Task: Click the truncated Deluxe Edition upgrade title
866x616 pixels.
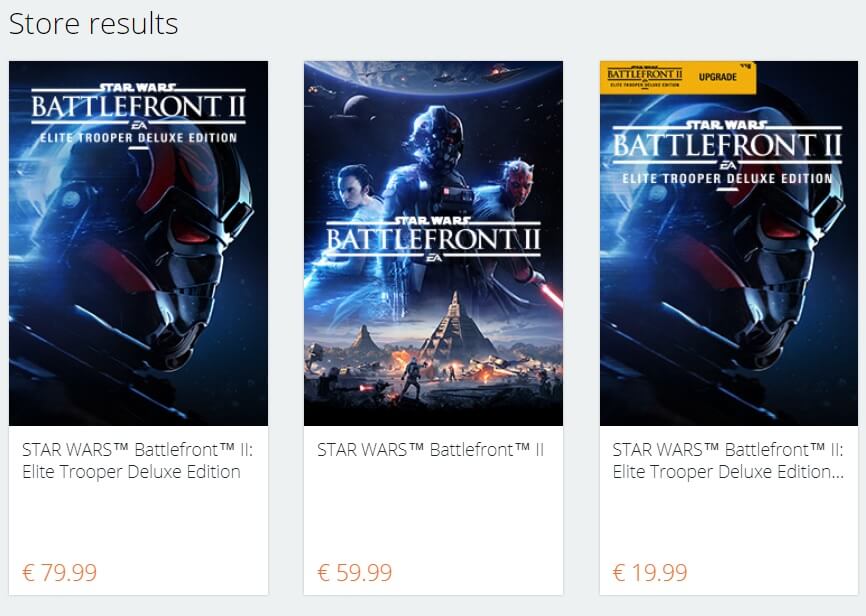Action: [x=728, y=461]
